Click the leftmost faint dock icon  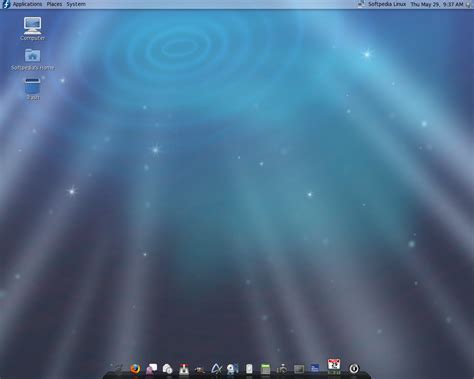(x=118, y=369)
